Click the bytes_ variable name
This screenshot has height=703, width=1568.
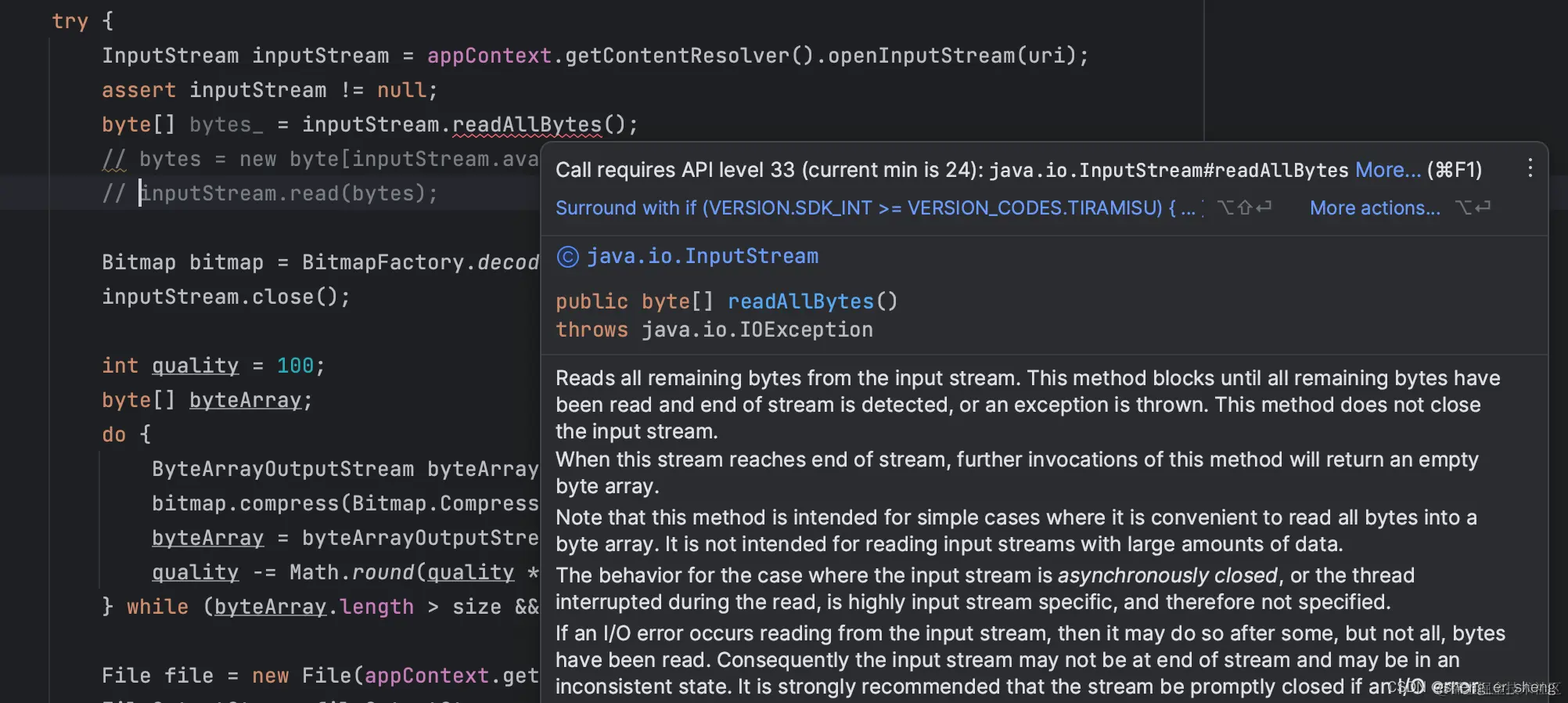tap(226, 124)
